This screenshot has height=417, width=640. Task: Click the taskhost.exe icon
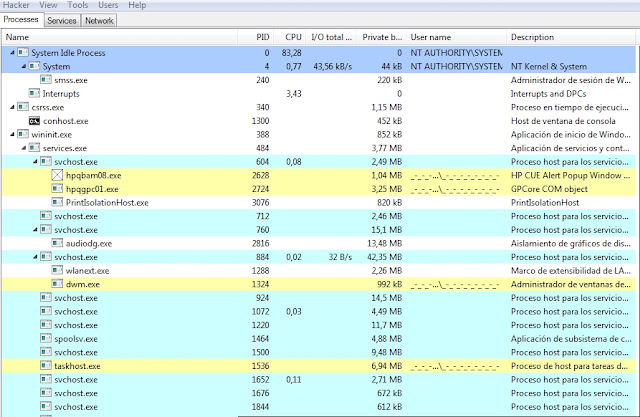[x=46, y=366]
